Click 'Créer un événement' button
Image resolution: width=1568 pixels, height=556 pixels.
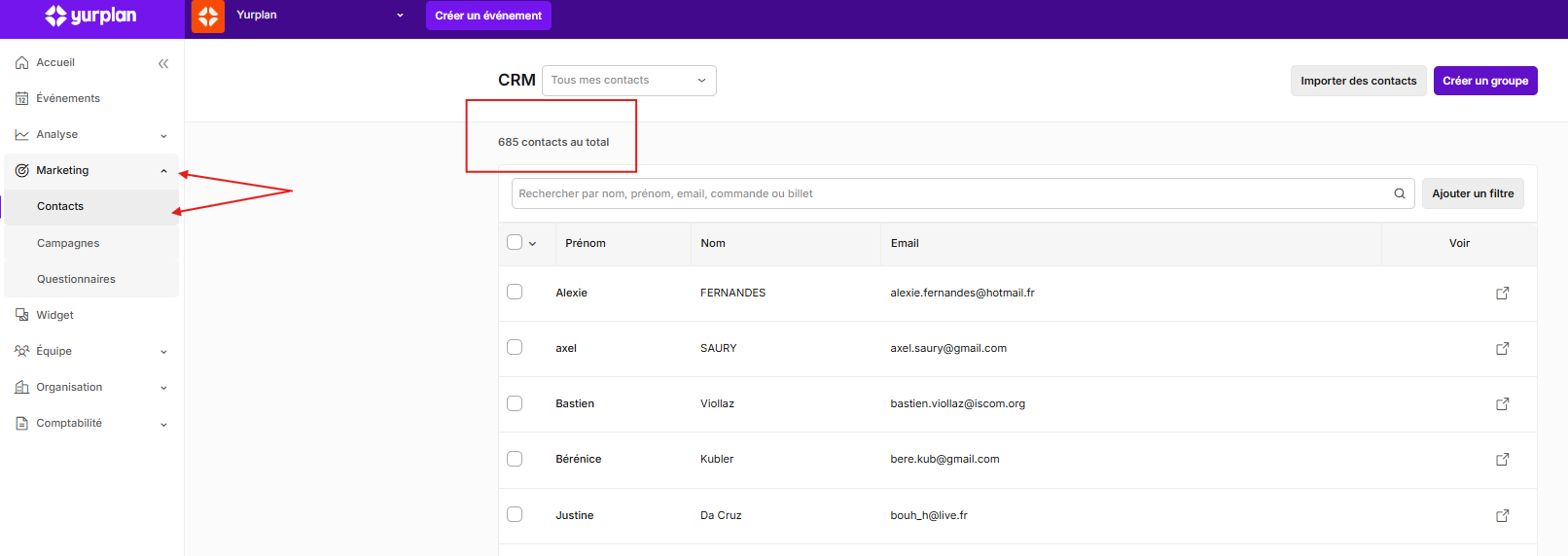click(x=488, y=16)
